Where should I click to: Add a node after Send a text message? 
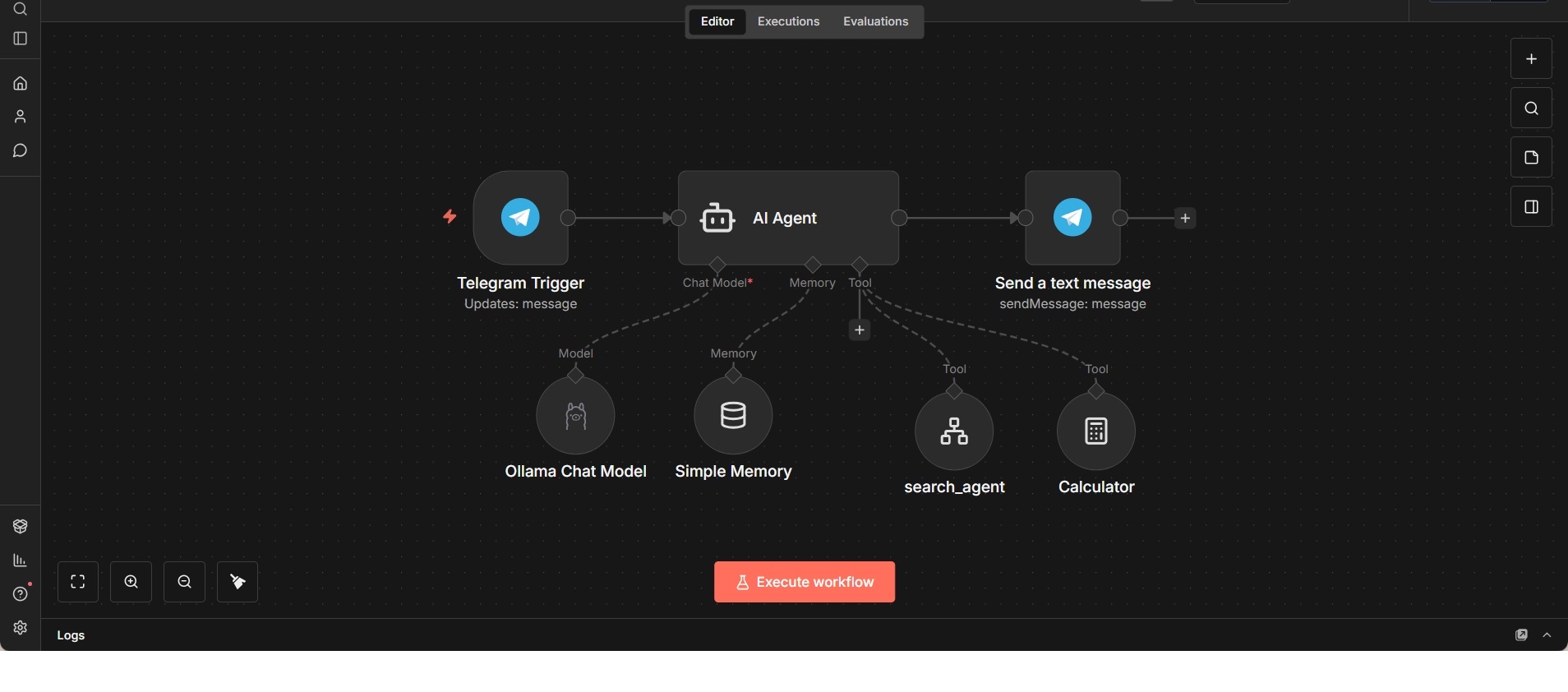[x=1185, y=218]
